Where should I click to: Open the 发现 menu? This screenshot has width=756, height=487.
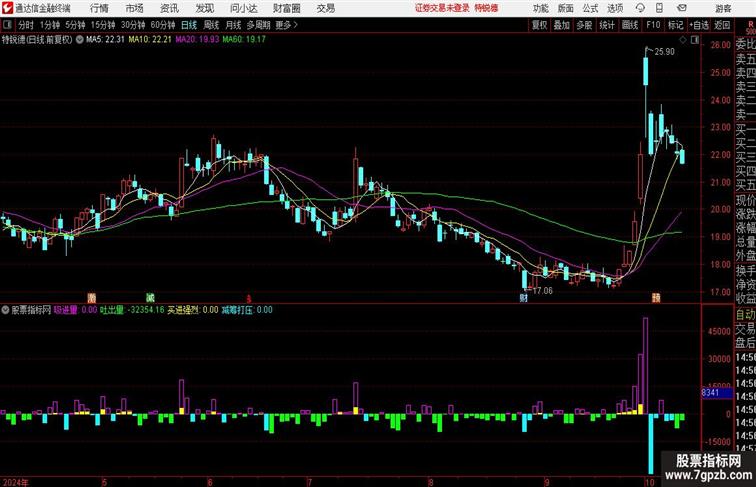[204, 8]
